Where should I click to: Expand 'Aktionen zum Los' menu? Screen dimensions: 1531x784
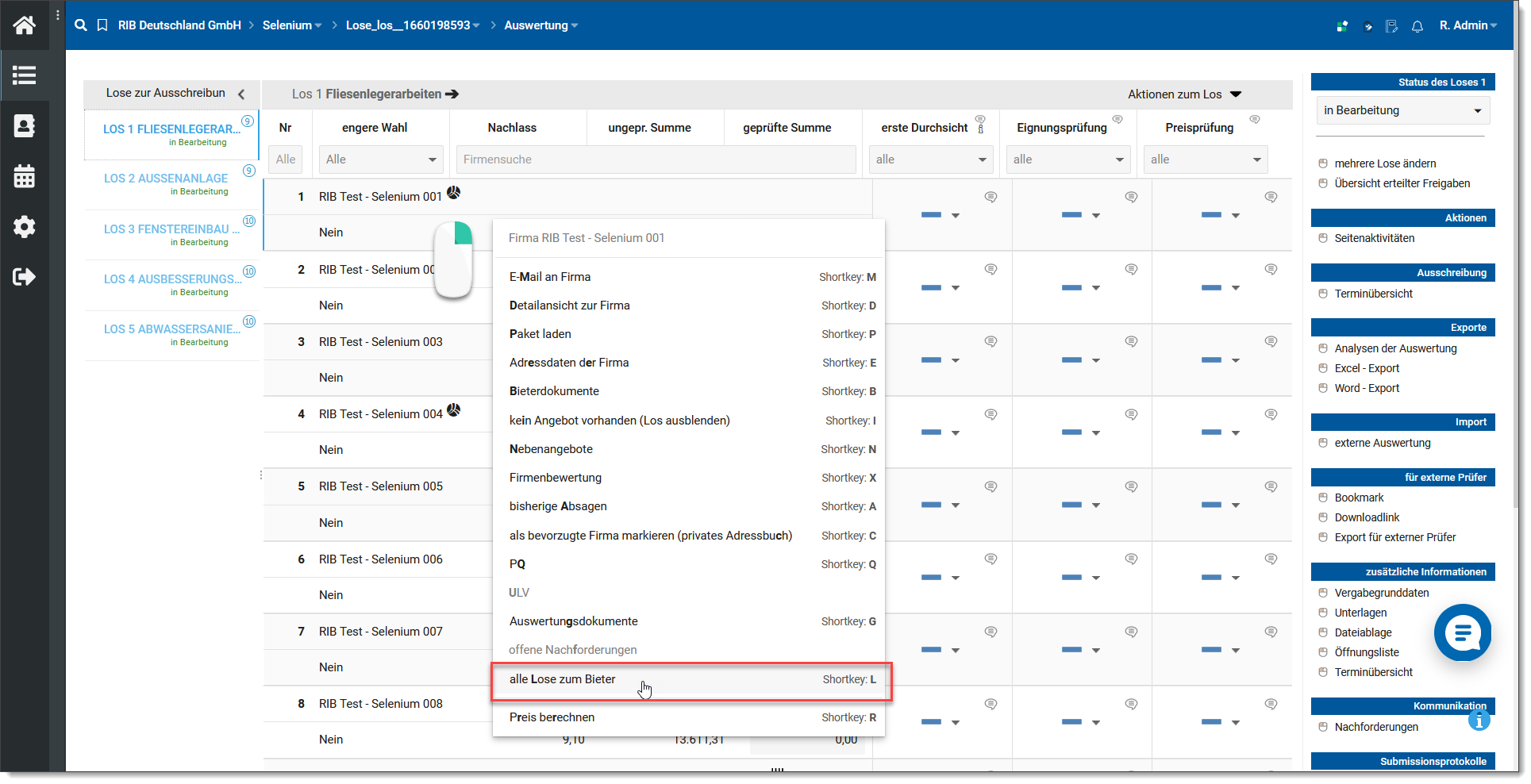click(1184, 94)
